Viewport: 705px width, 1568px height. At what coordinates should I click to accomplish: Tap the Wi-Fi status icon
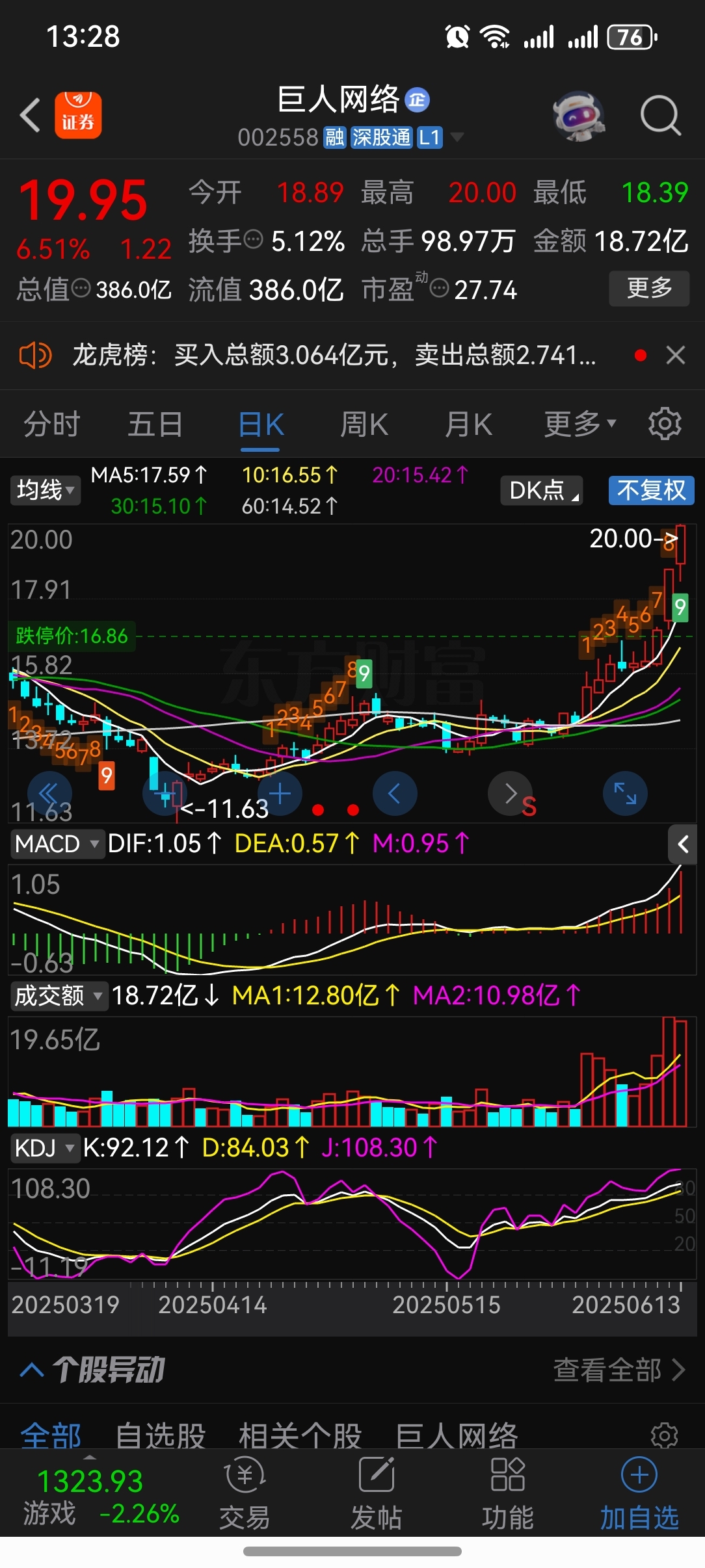click(x=495, y=36)
